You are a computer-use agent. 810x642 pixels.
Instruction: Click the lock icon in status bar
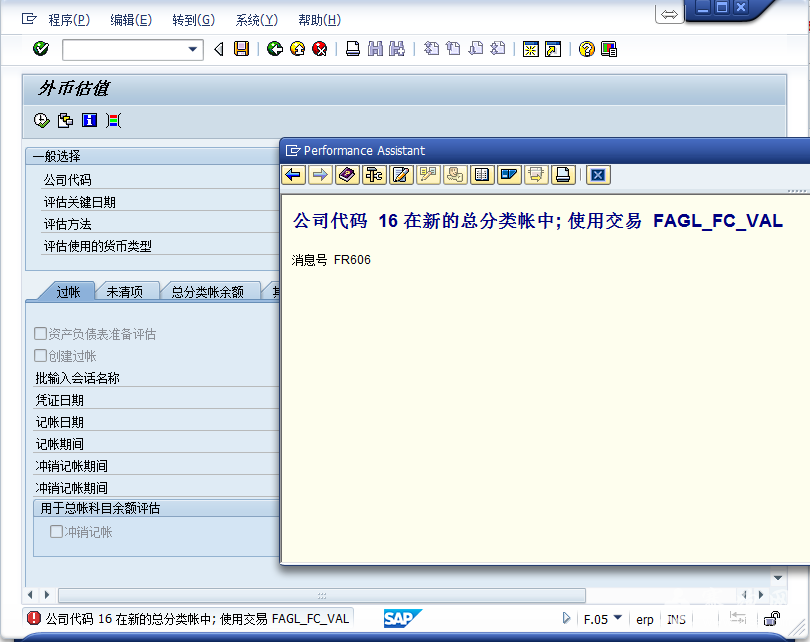pos(772,618)
